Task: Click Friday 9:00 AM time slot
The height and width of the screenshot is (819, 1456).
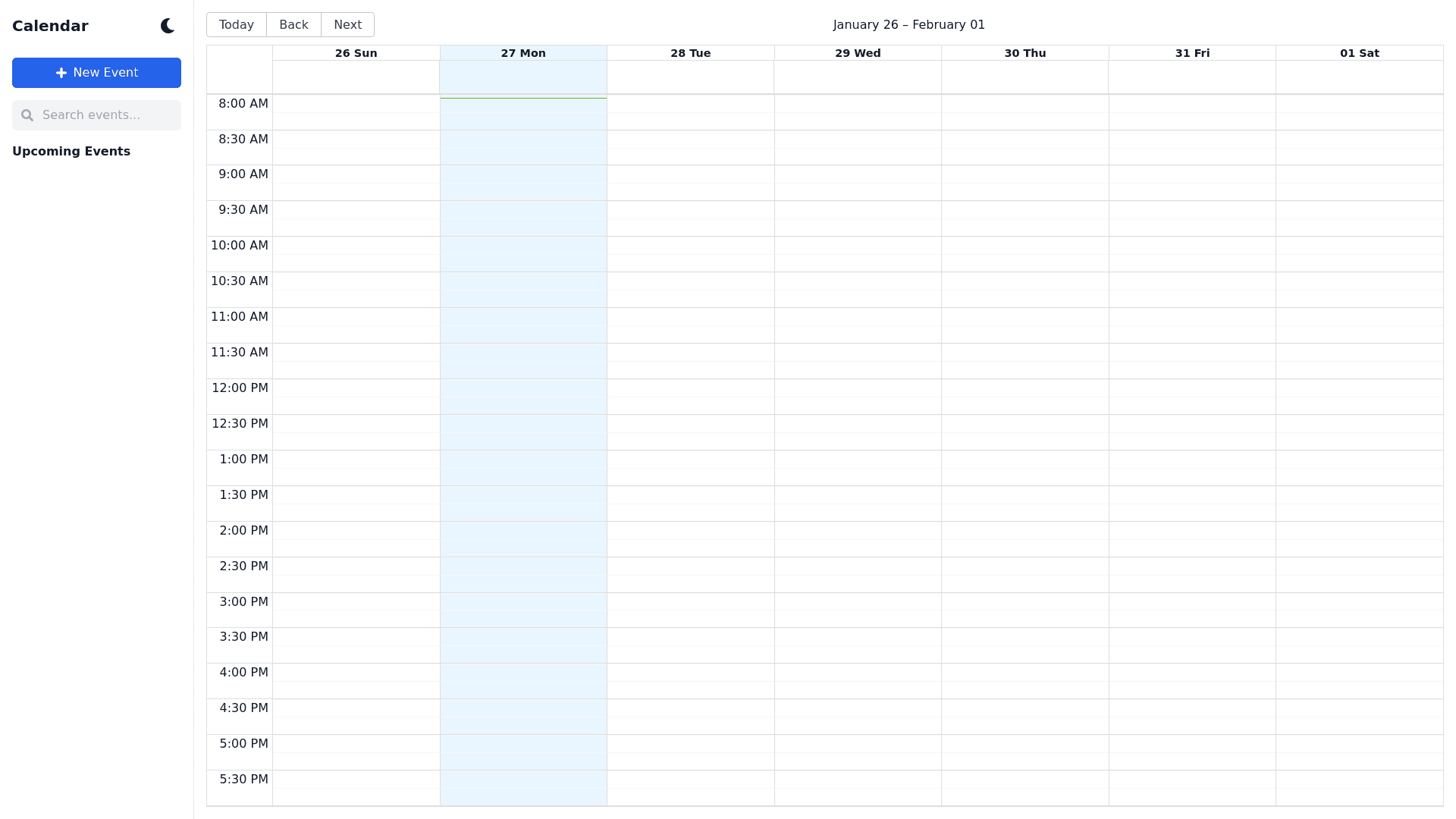Action: pyautogui.click(x=1192, y=174)
